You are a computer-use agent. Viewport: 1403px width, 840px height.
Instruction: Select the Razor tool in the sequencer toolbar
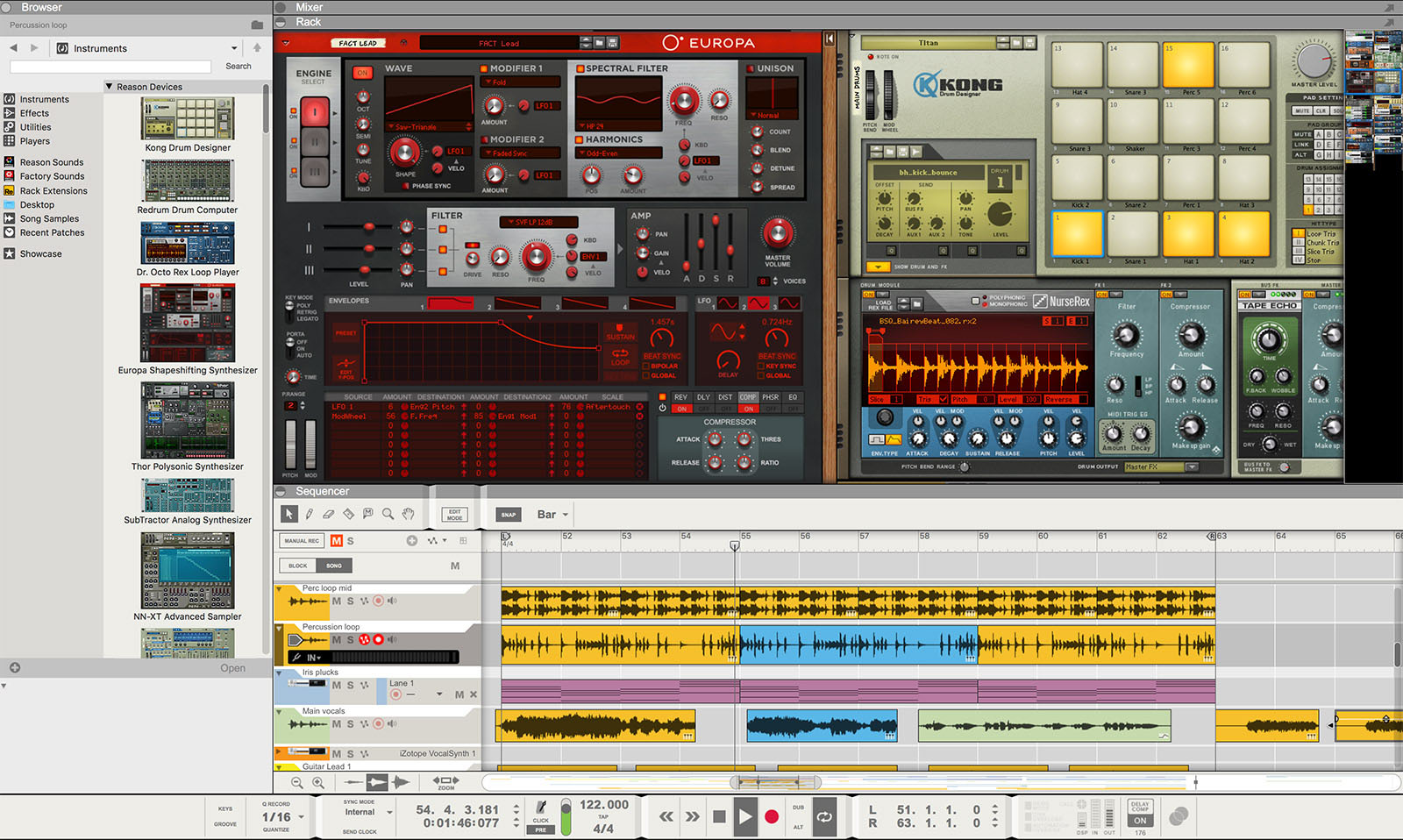(x=349, y=514)
